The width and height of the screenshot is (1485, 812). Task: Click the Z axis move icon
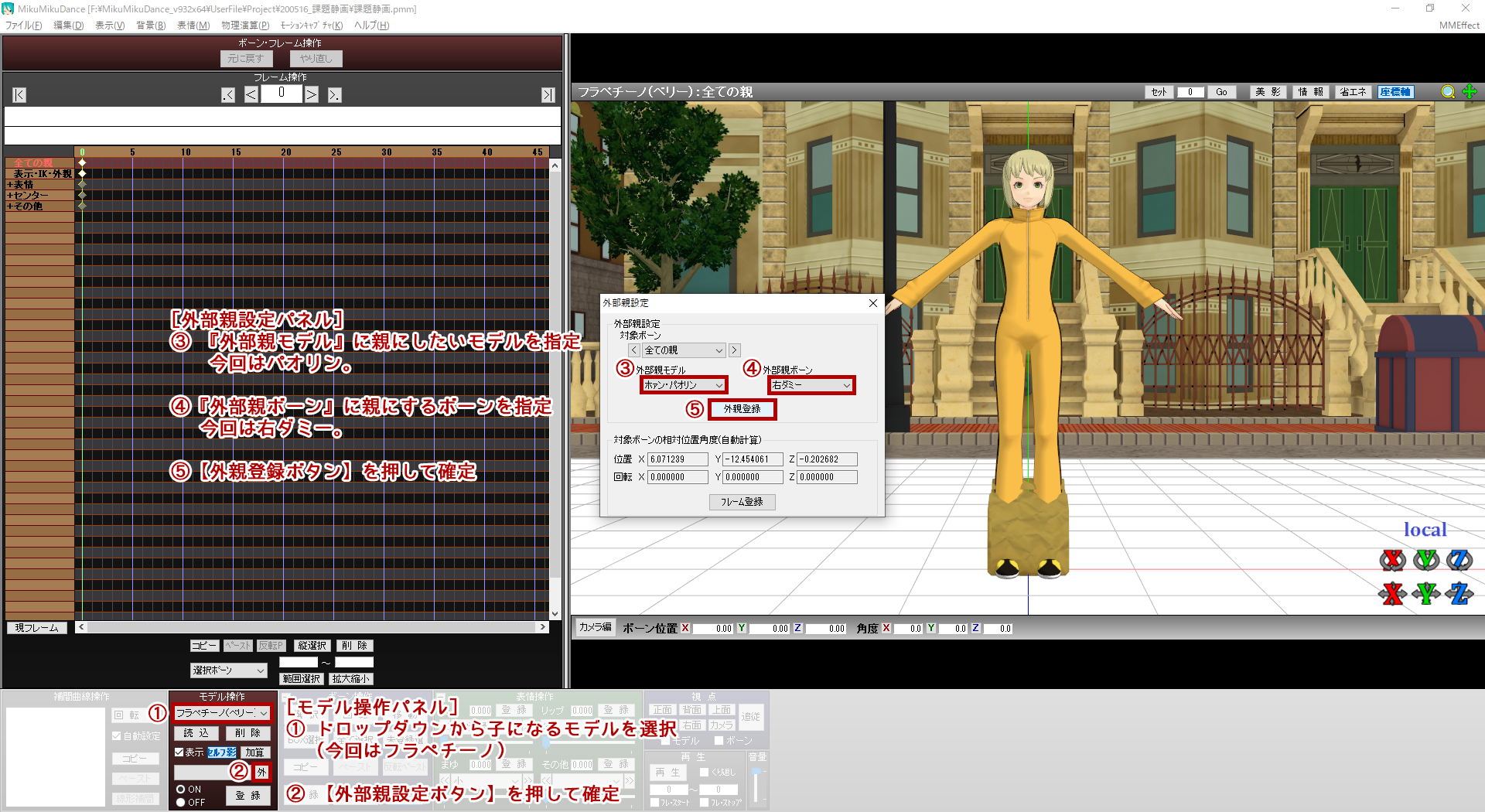1459,593
